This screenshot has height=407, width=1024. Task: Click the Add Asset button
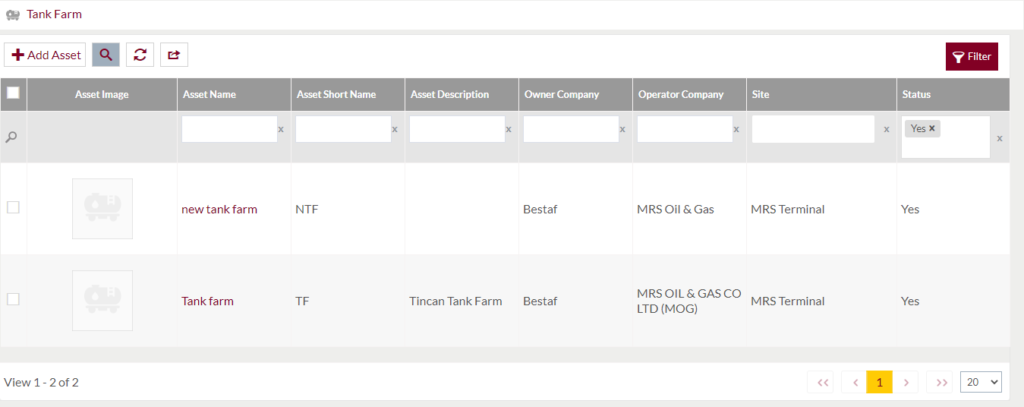(45, 55)
